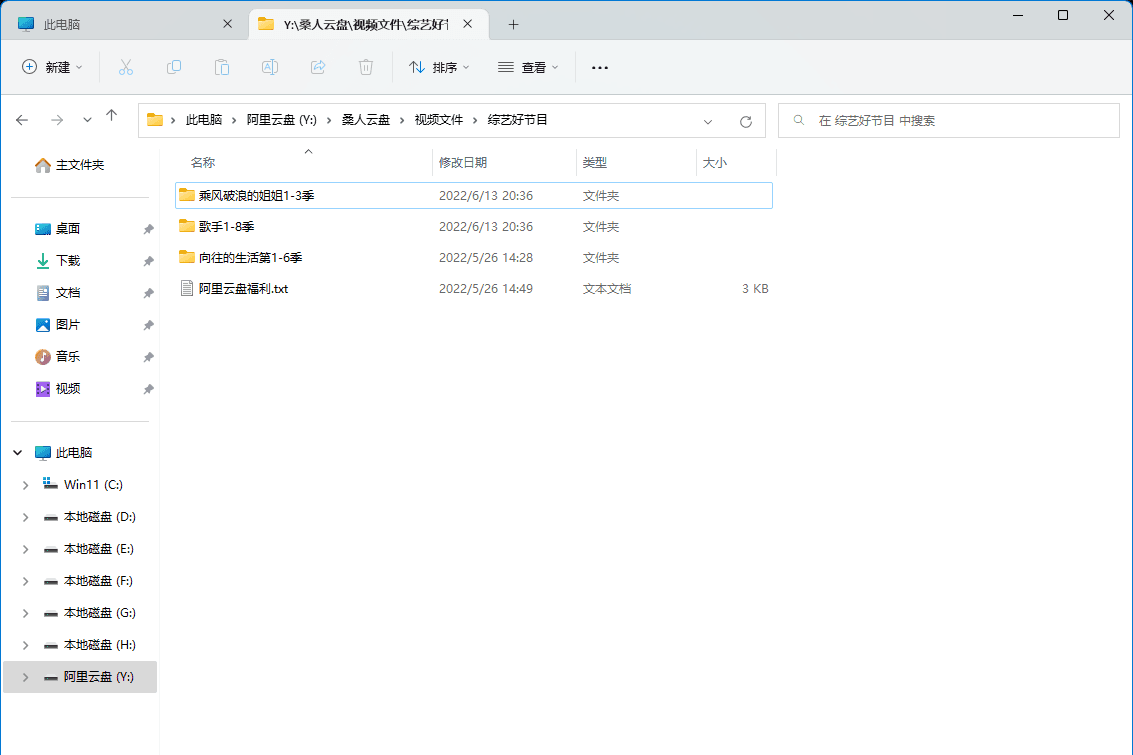
Task: Open 音乐 in quick access sidebar
Action: click(x=68, y=356)
